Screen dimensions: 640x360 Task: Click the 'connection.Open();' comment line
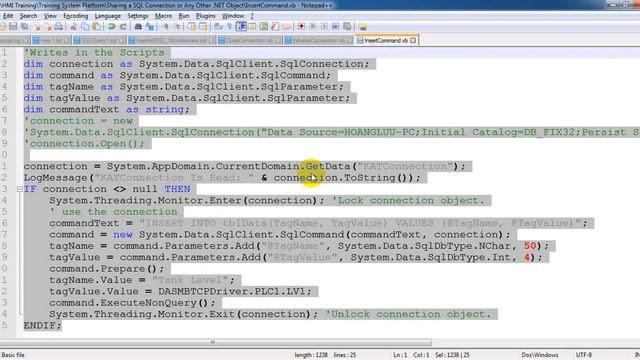coord(84,144)
